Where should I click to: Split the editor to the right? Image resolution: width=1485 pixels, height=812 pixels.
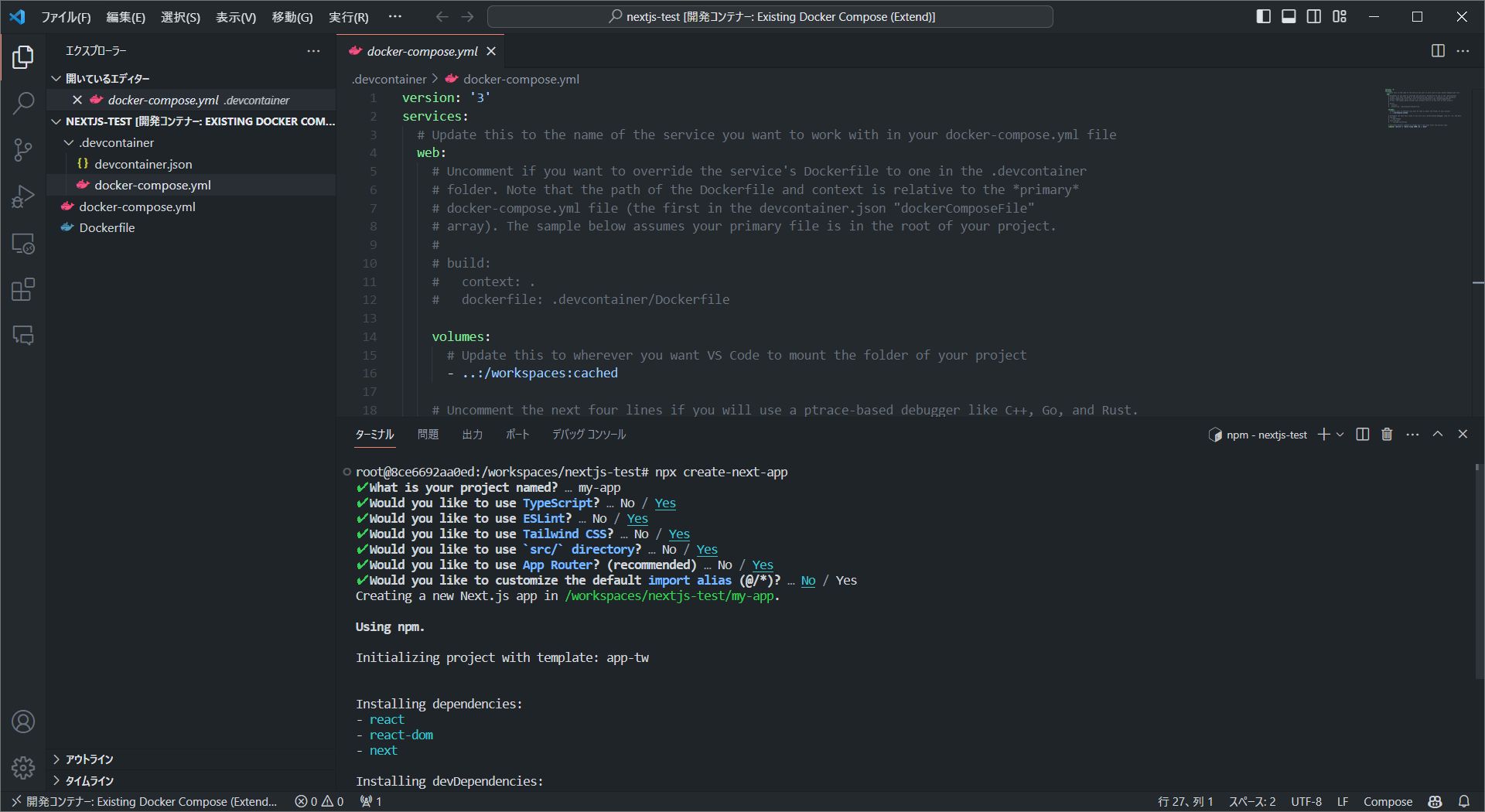pos(1438,51)
